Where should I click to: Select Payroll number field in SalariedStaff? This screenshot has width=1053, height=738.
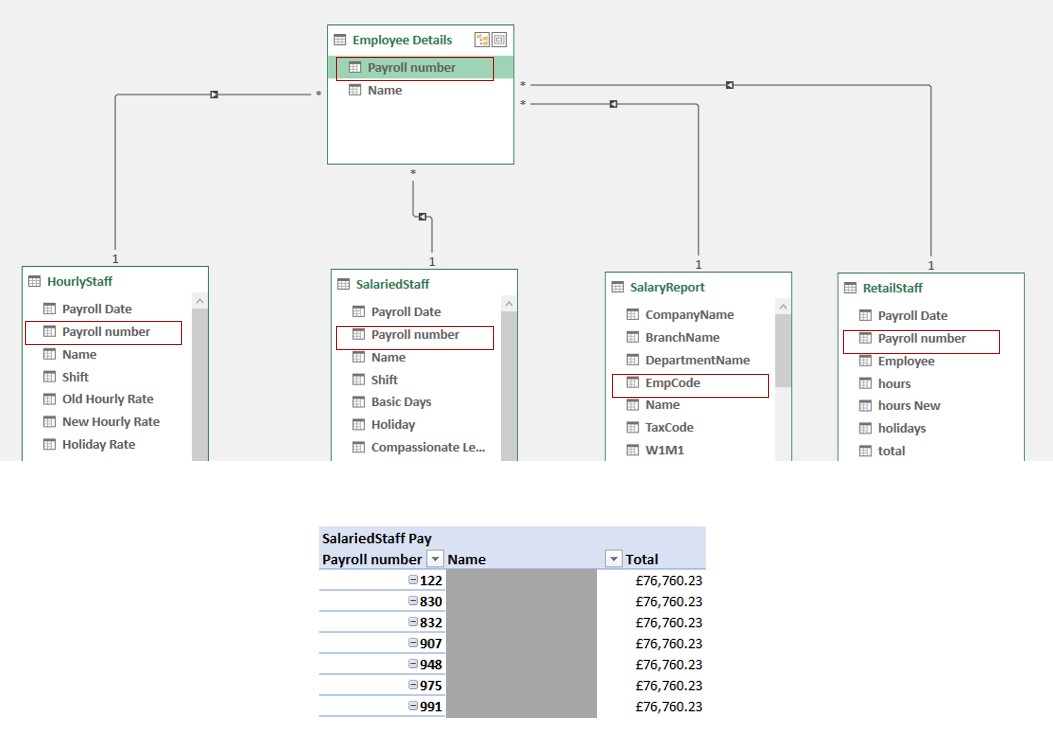pos(415,334)
